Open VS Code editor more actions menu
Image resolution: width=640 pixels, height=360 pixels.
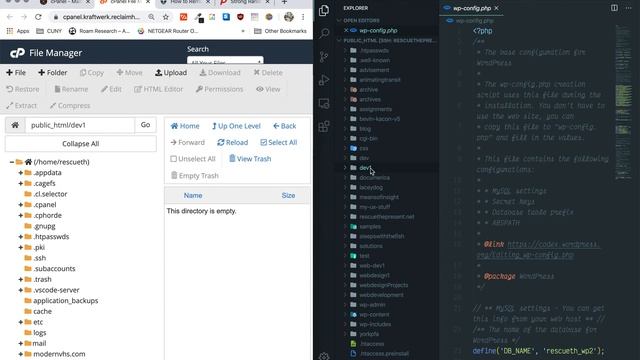(x=629, y=8)
